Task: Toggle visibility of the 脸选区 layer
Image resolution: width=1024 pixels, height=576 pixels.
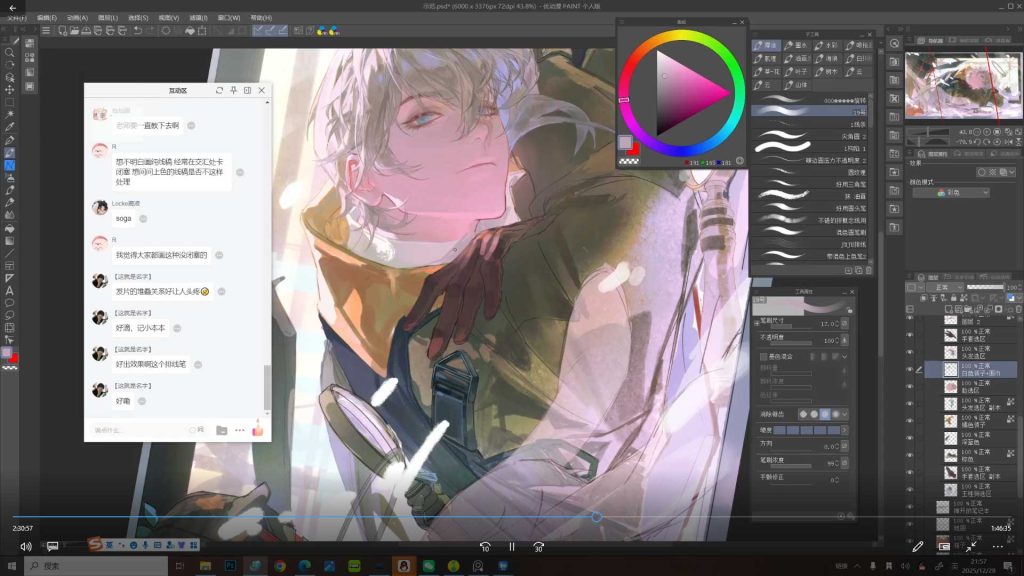Action: pyautogui.click(x=910, y=387)
